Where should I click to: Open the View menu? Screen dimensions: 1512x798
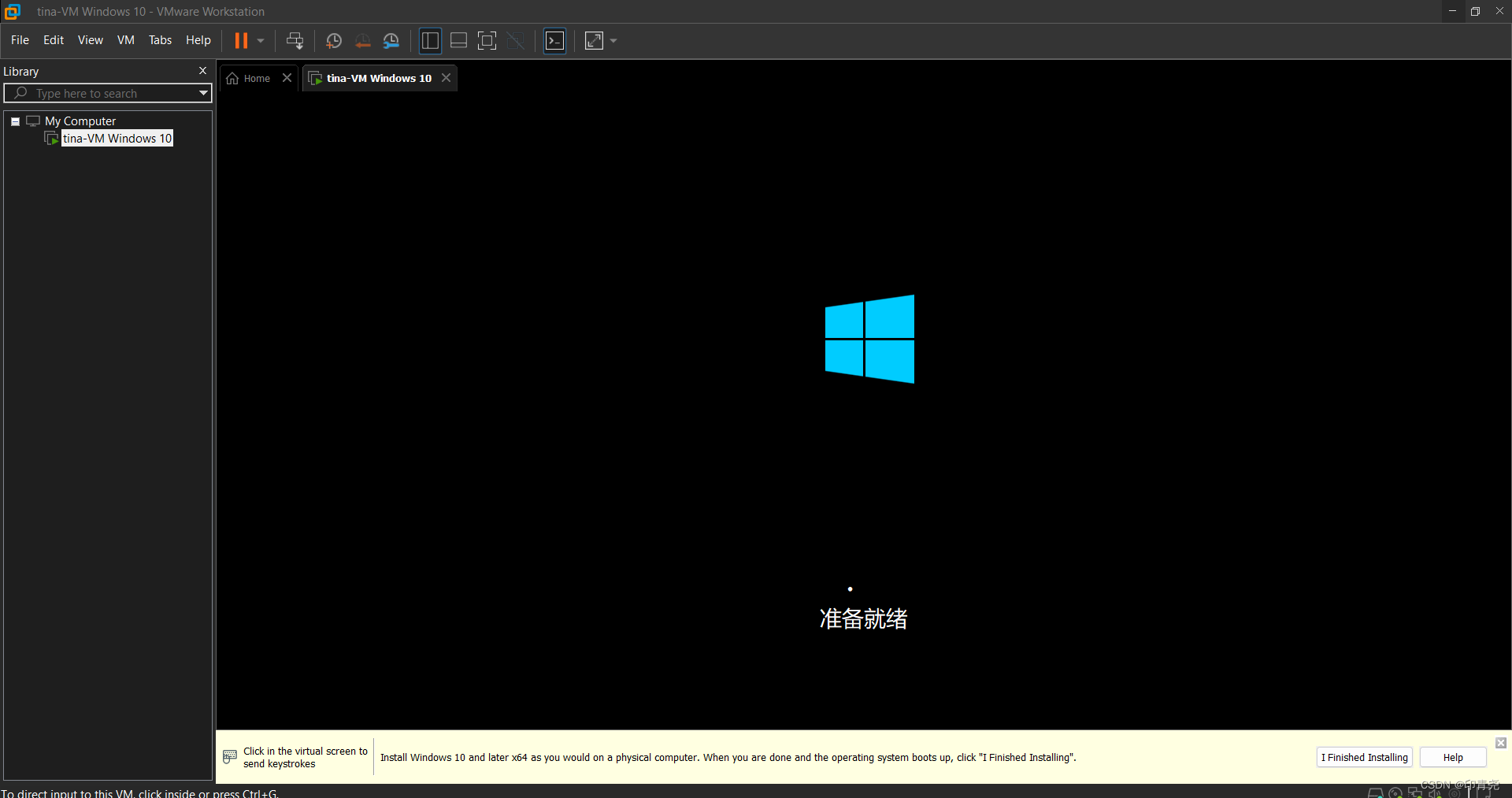tap(91, 40)
